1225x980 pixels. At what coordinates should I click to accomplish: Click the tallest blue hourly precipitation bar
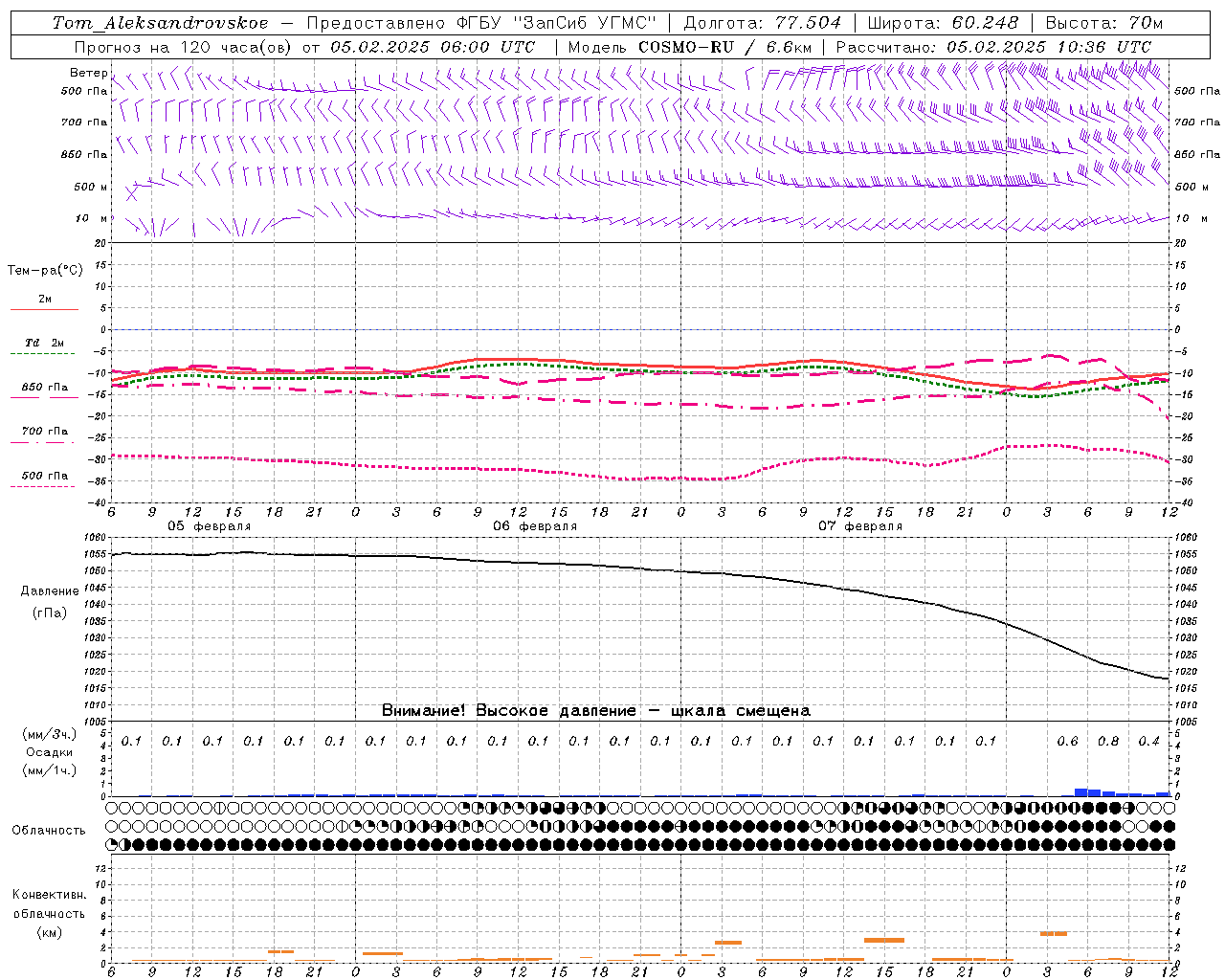click(1080, 792)
